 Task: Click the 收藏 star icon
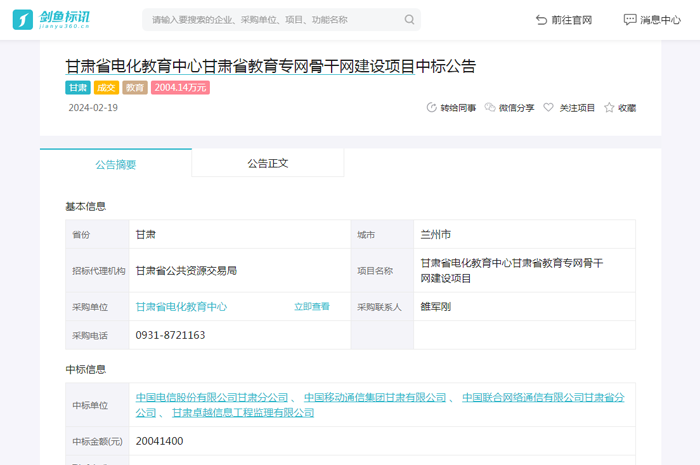609,108
